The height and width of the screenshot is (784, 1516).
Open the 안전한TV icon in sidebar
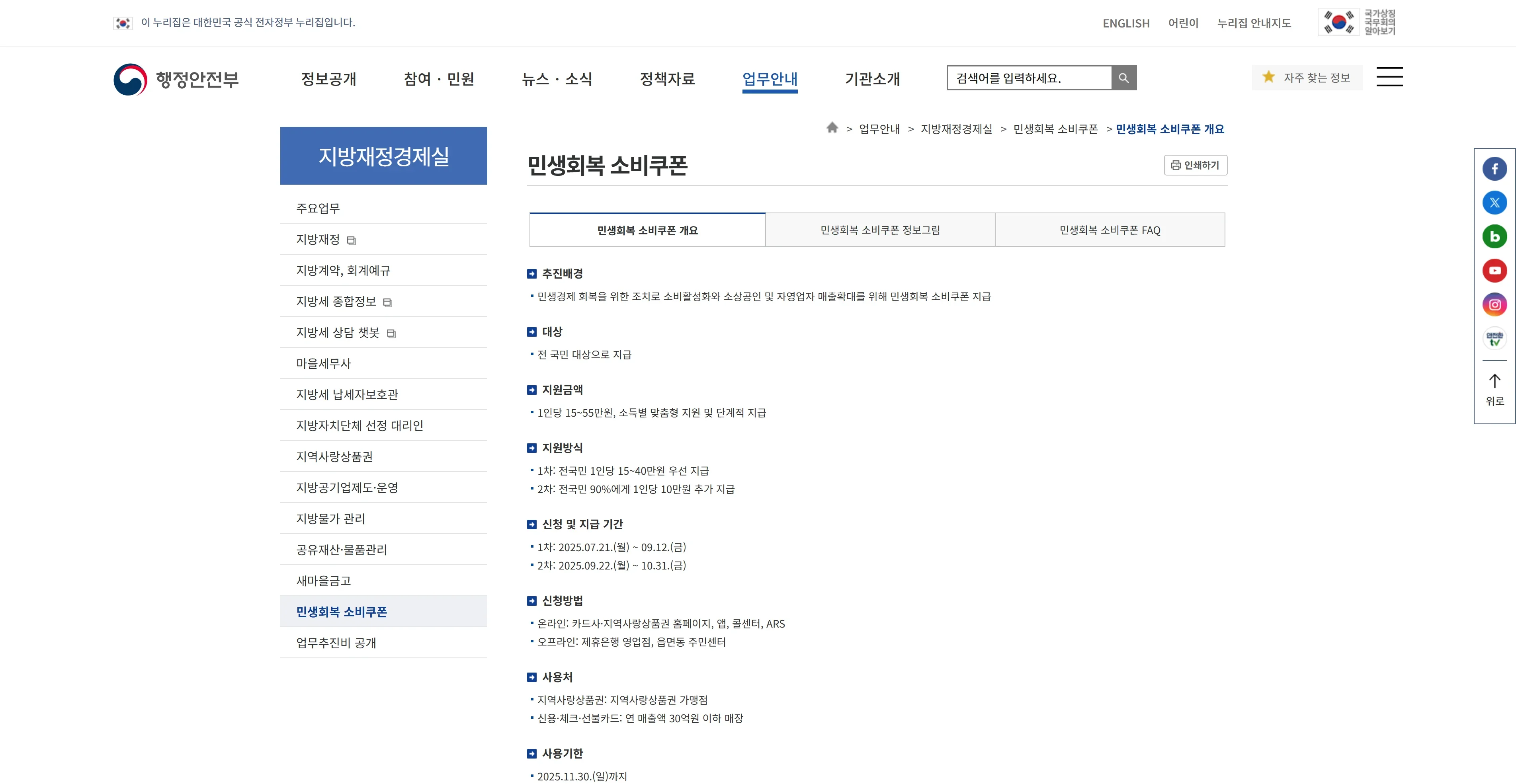(x=1494, y=339)
